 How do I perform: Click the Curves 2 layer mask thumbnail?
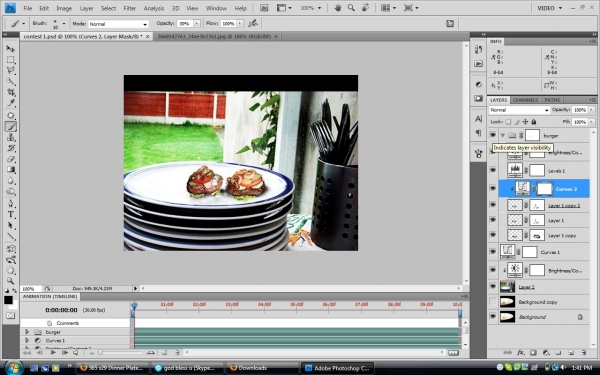pyautogui.click(x=544, y=189)
